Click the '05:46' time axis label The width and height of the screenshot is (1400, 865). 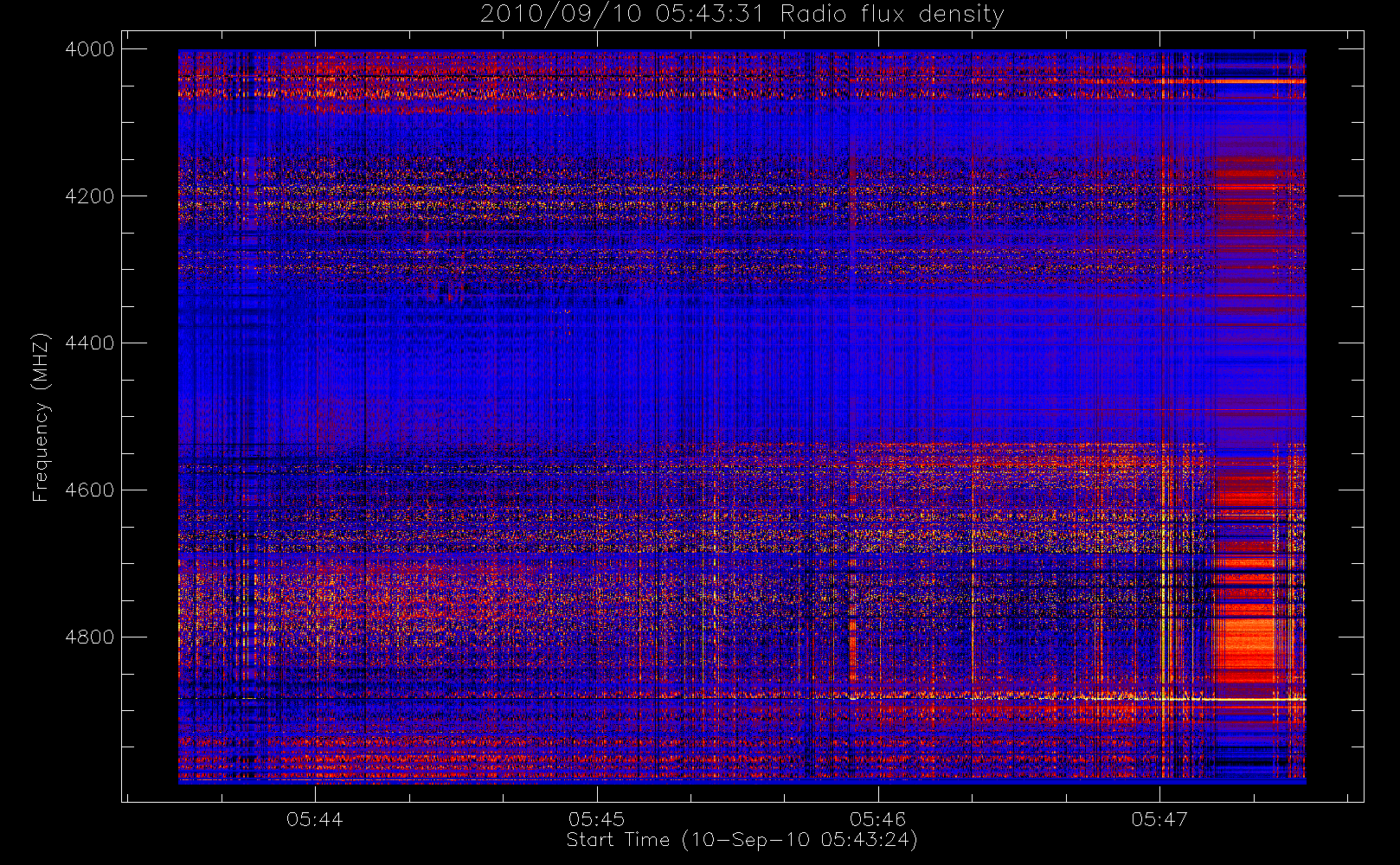[x=878, y=819]
